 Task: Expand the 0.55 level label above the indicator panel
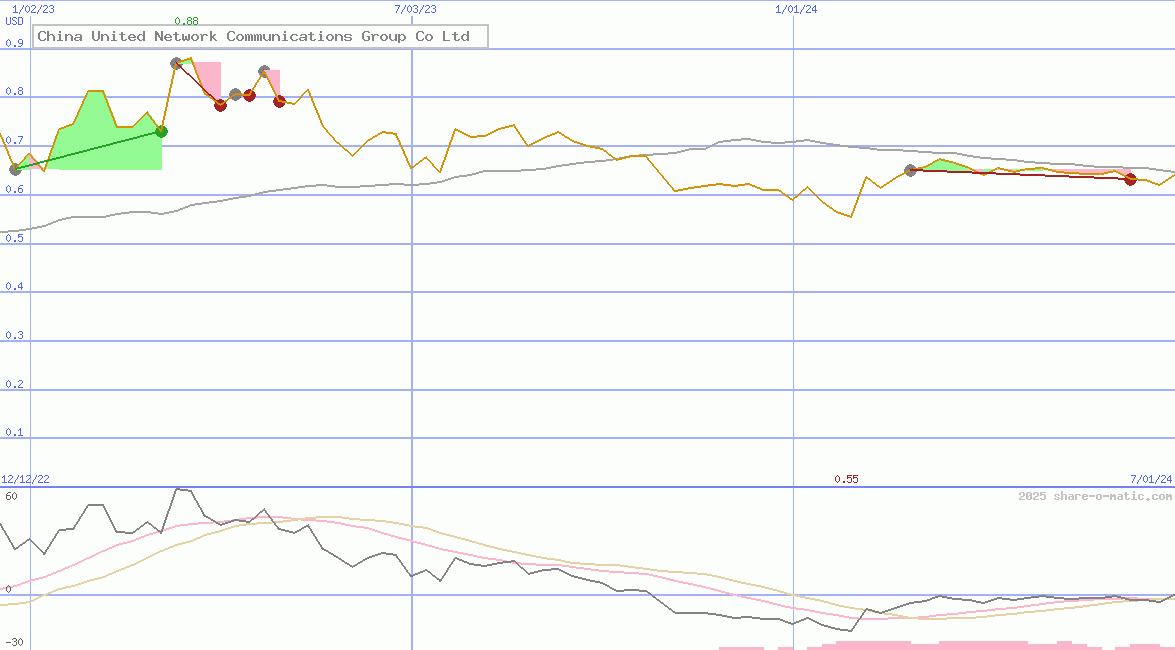pyautogui.click(x=847, y=479)
